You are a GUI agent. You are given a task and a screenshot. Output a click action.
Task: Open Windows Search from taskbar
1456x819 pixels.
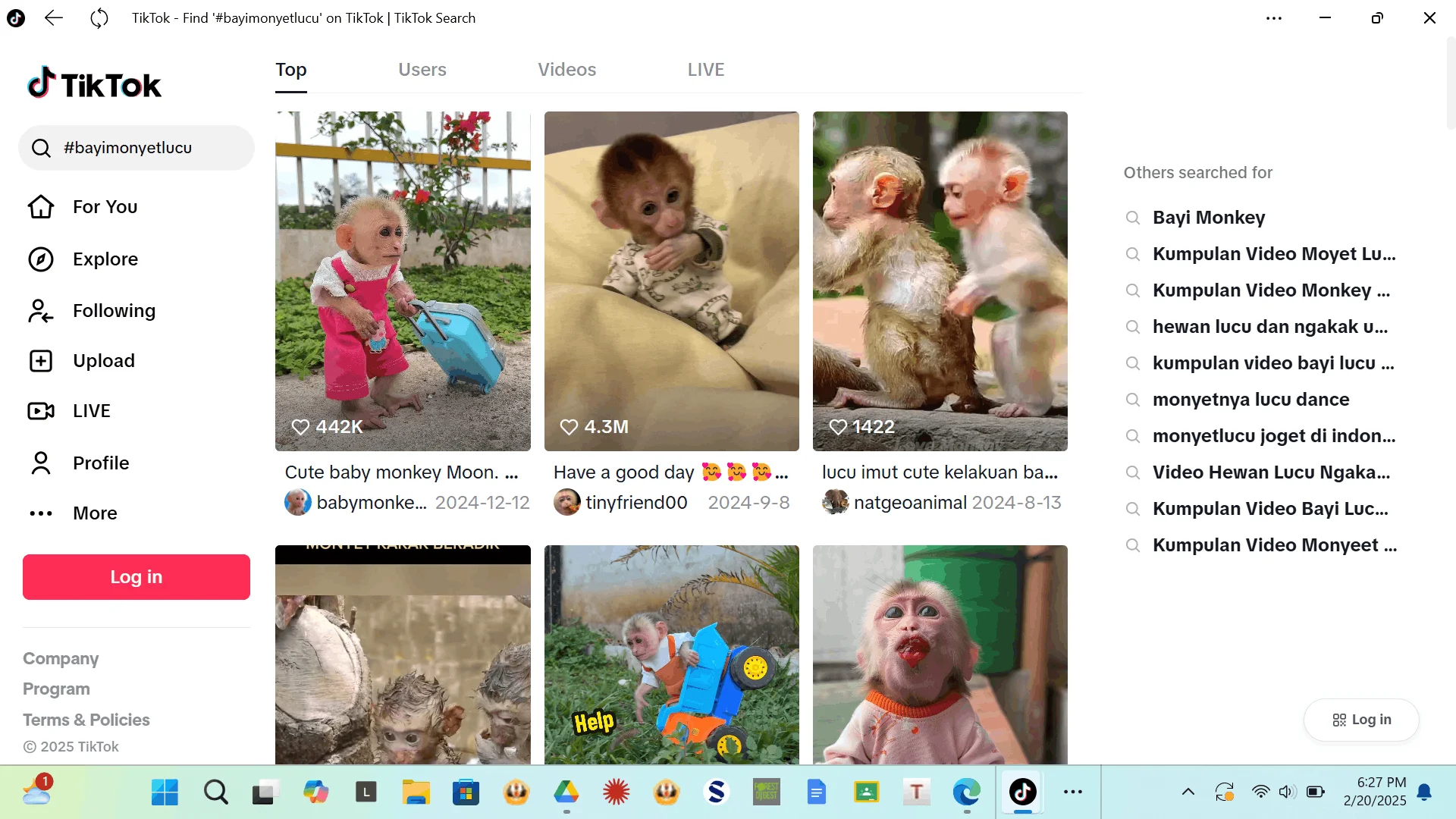click(x=215, y=792)
